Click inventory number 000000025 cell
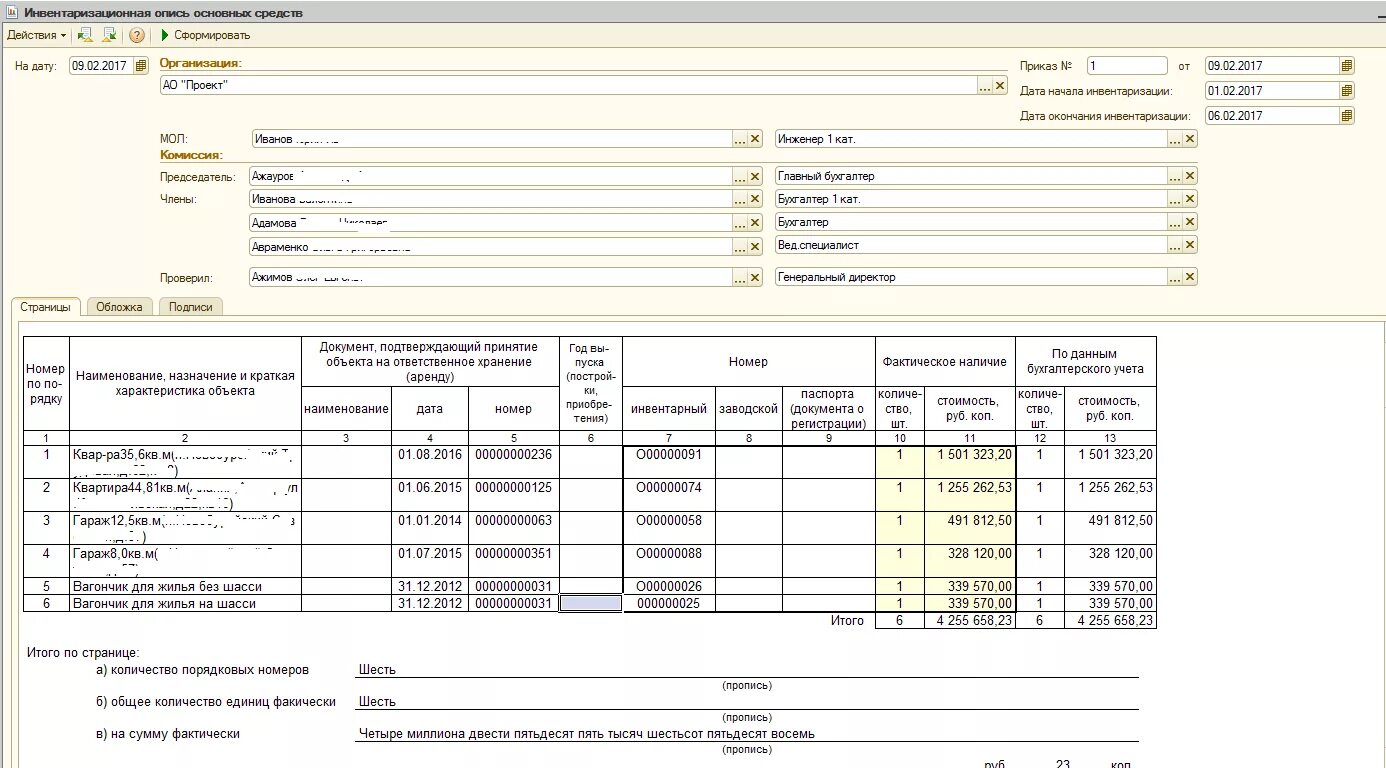1386x768 pixels. pos(669,604)
